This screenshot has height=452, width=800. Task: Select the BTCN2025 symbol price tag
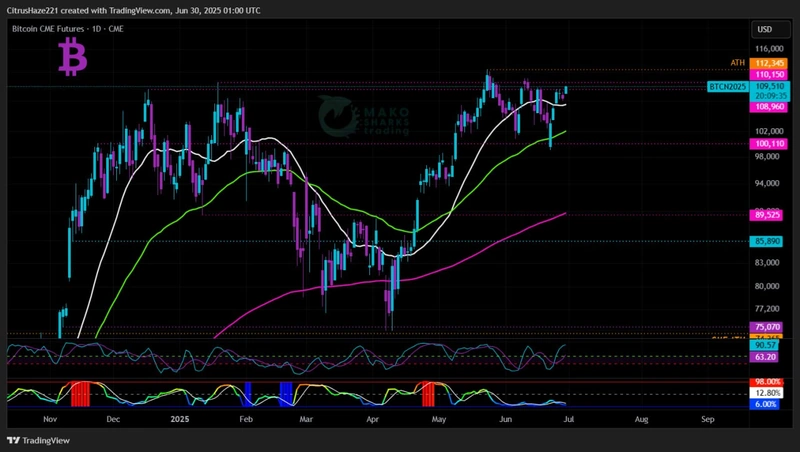click(x=728, y=87)
